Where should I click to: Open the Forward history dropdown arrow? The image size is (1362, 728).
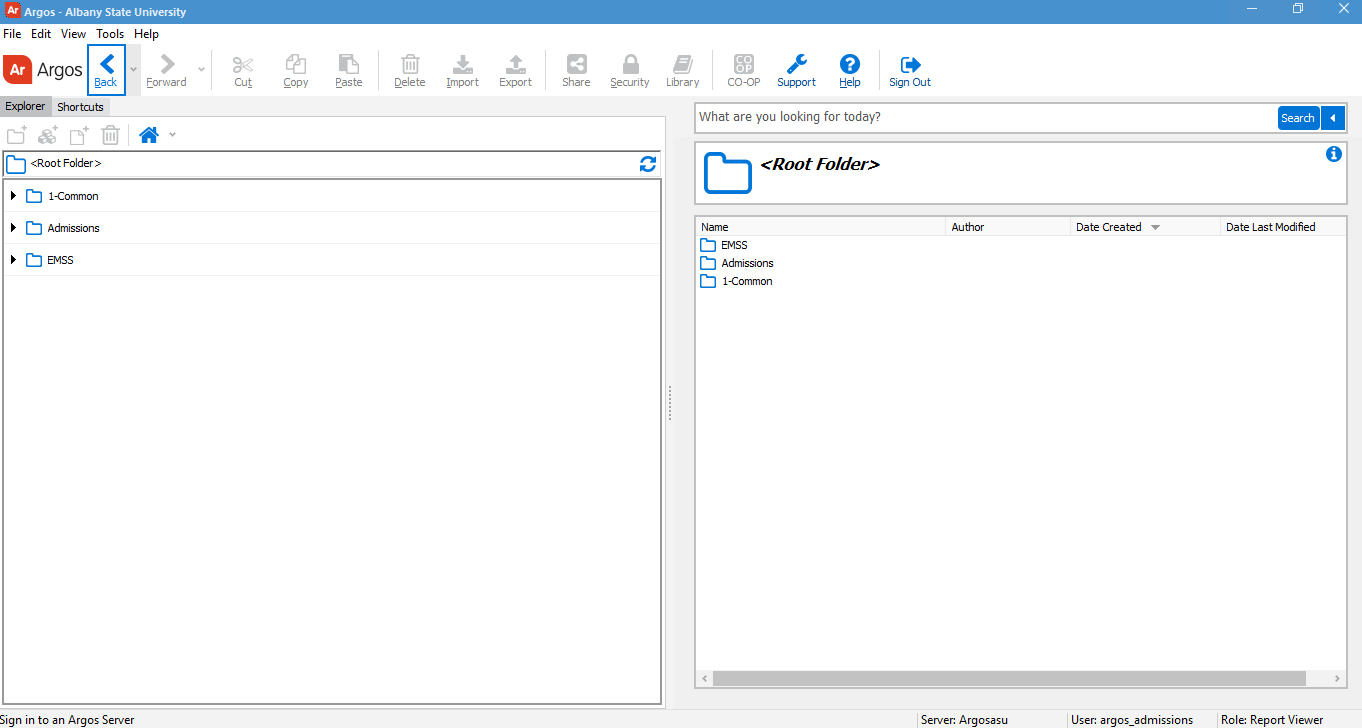201,70
